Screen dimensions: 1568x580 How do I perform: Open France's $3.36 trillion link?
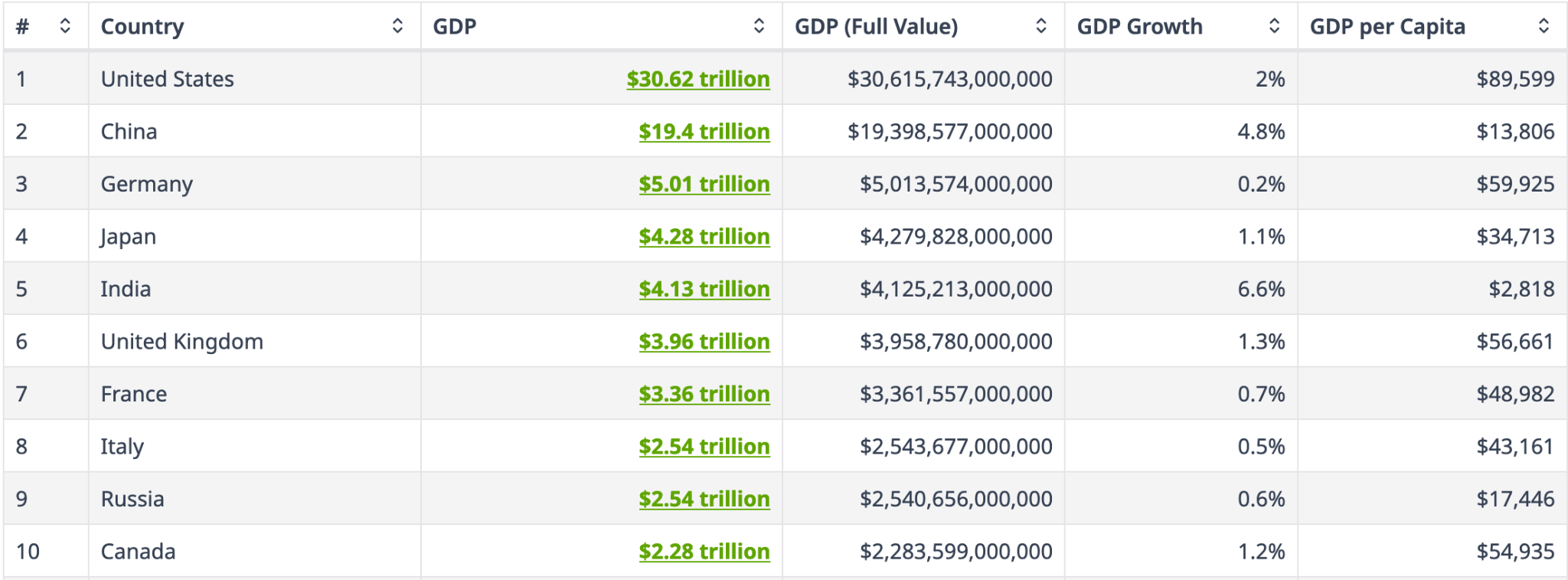point(704,394)
